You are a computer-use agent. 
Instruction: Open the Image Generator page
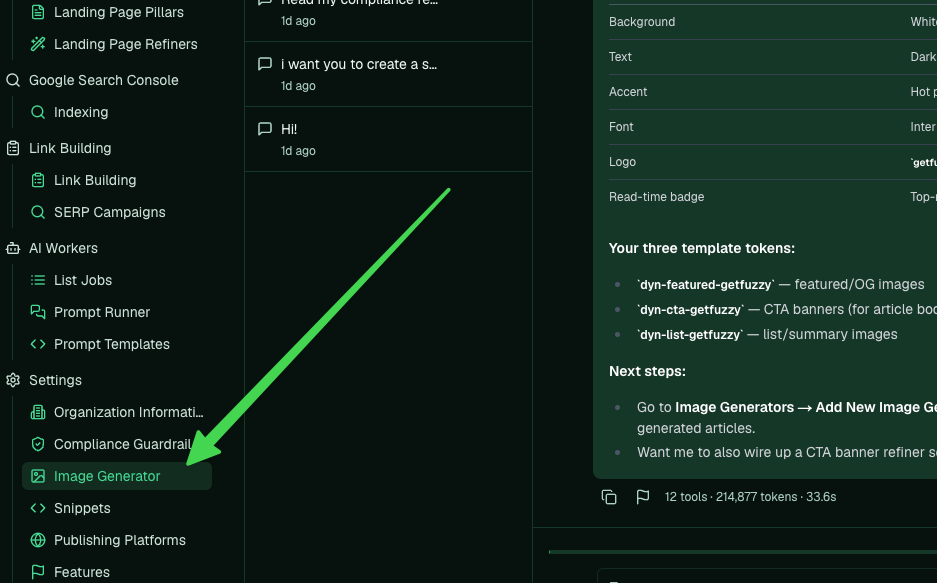(117, 476)
